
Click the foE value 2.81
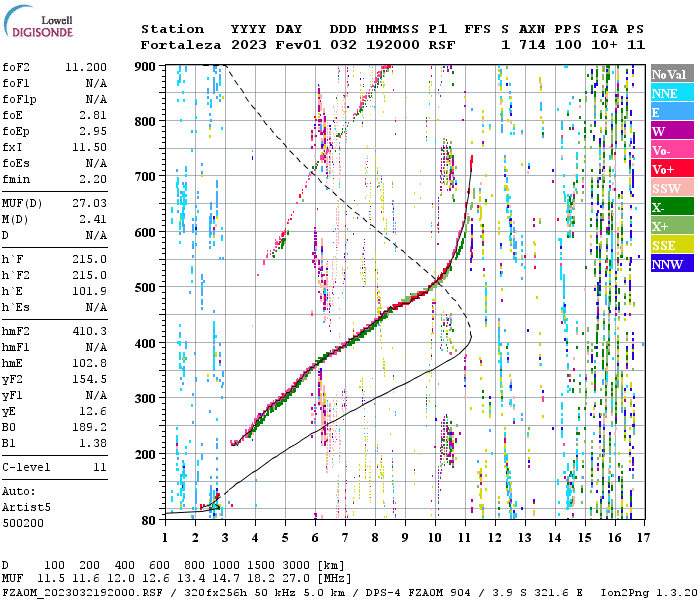[93, 115]
